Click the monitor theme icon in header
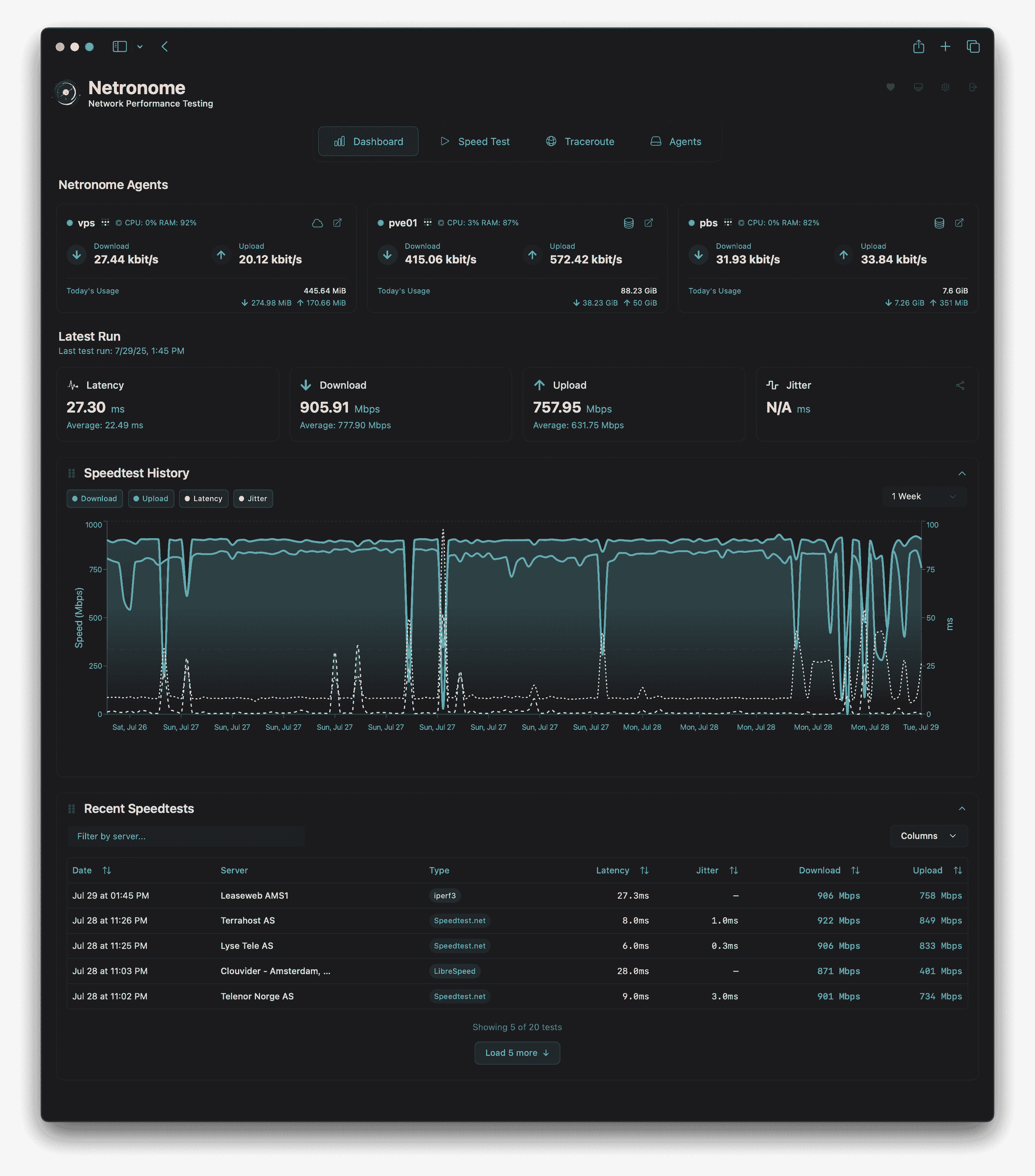The width and height of the screenshot is (1035, 1176). (918, 88)
